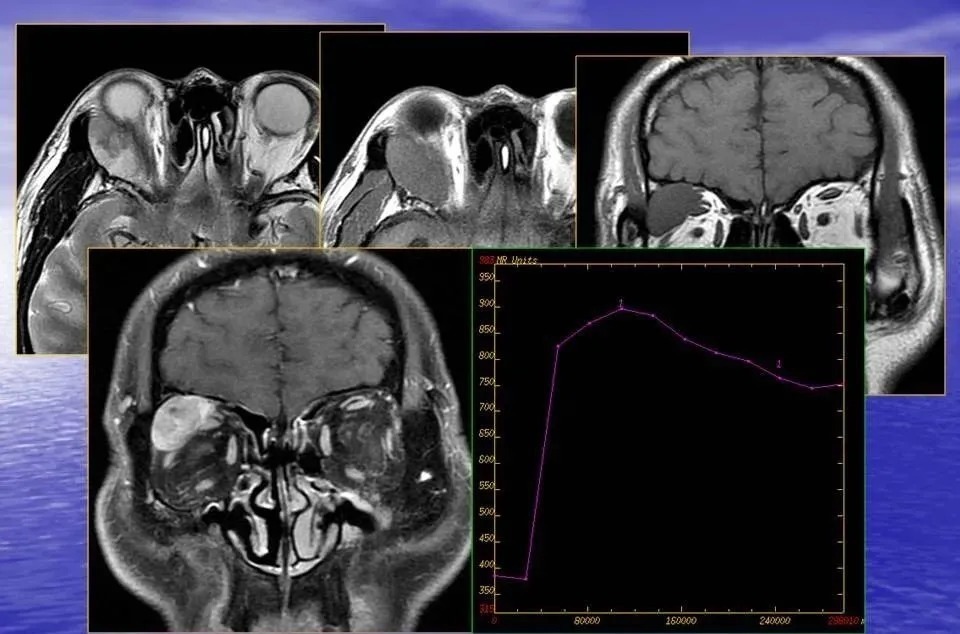960x634 pixels.
Task: Click the curve's starting point near 385
Action: [x=497, y=575]
